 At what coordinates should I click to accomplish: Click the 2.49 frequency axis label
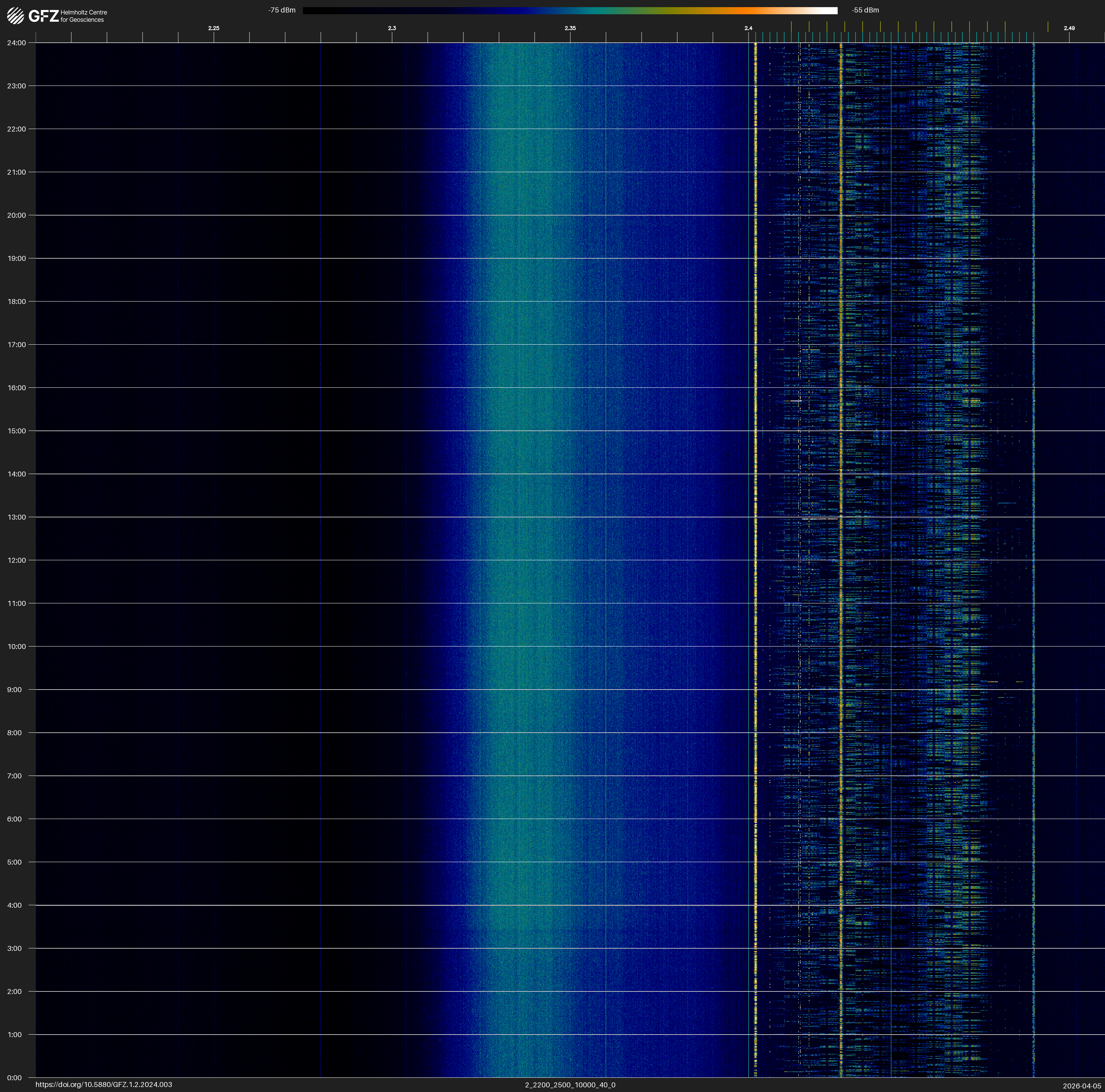pyautogui.click(x=1069, y=28)
